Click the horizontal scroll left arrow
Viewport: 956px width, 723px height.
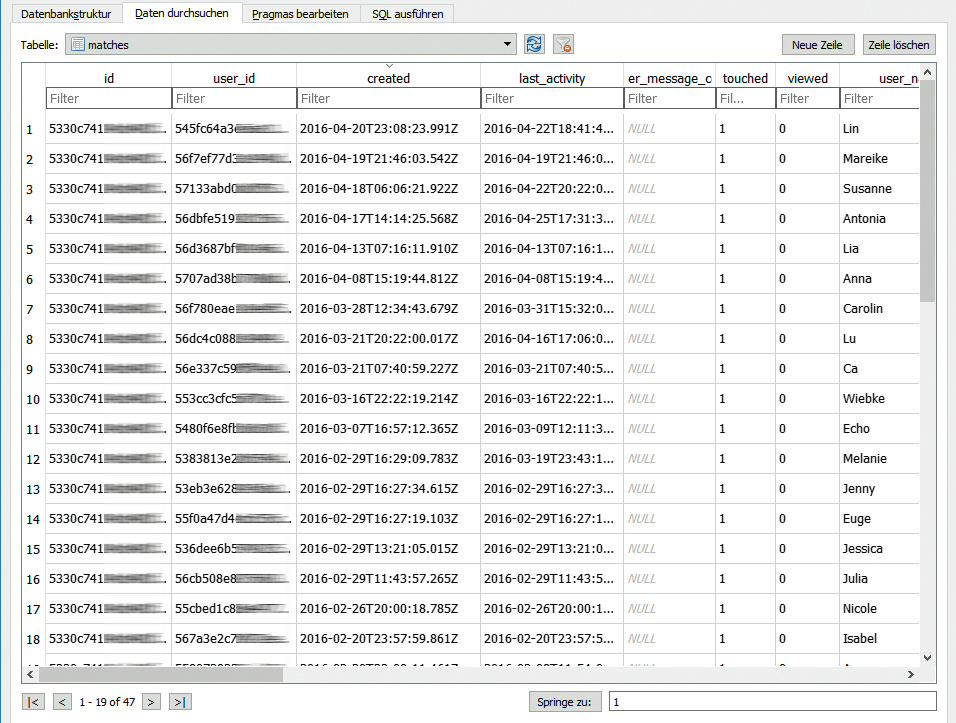(x=30, y=674)
